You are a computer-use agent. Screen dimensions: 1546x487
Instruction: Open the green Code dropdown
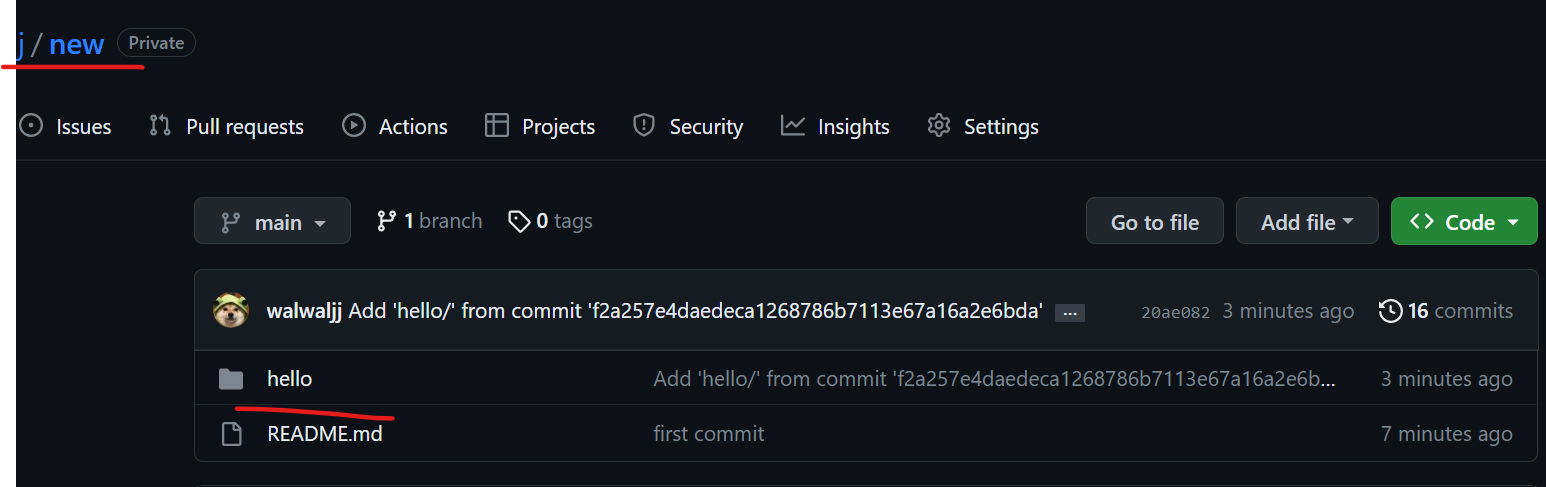(1464, 221)
